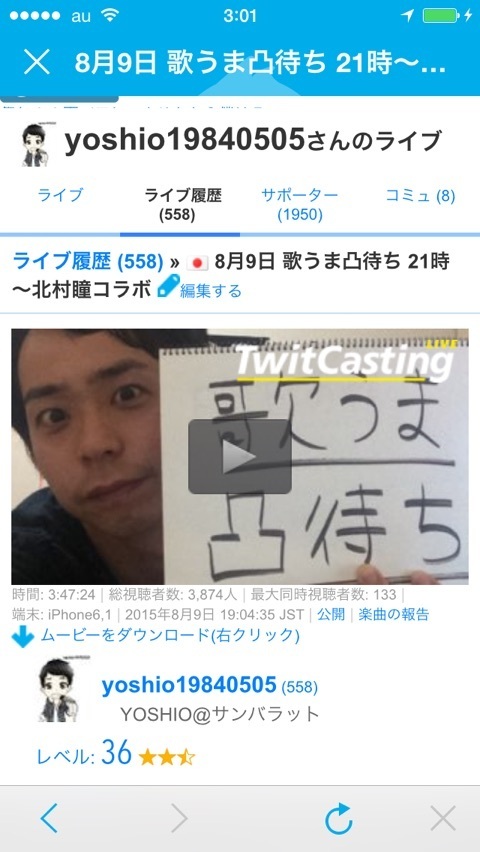Tap the pencil edit icon
480x852 pixels.
167,288
